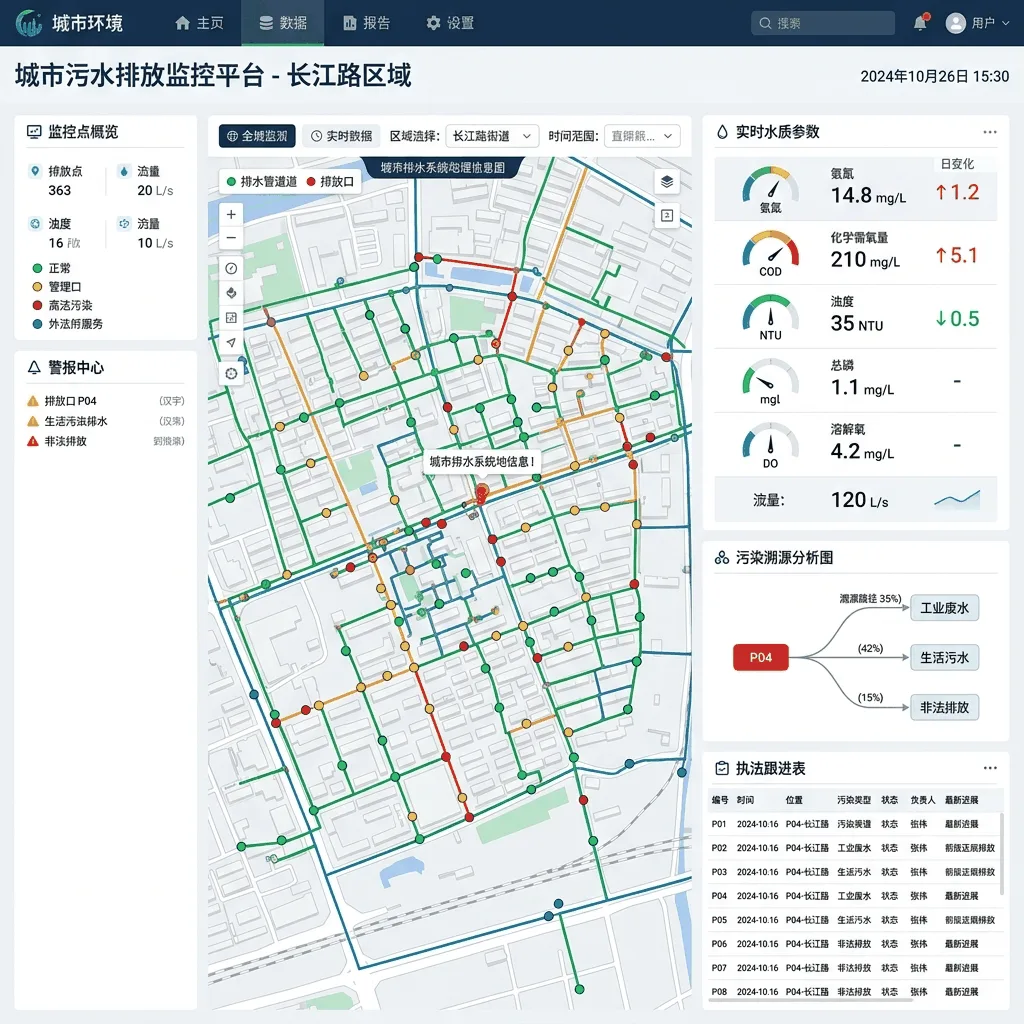Click the map frame icon below layers
This screenshot has height=1024, width=1024.
click(x=667, y=216)
